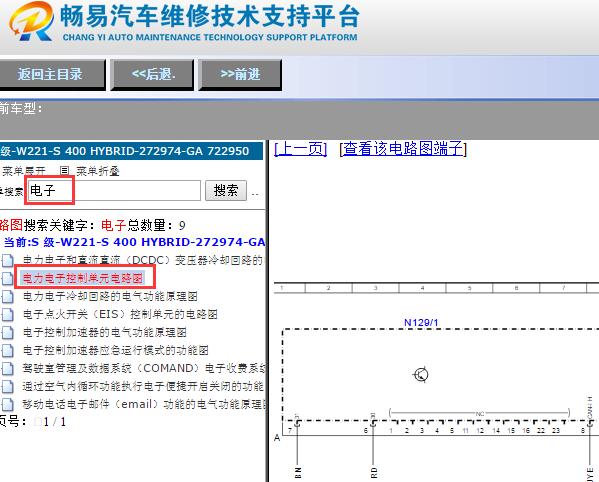This screenshot has height=482, width=599.
Task: Go back with the <<后退 button
Action: pos(152,74)
